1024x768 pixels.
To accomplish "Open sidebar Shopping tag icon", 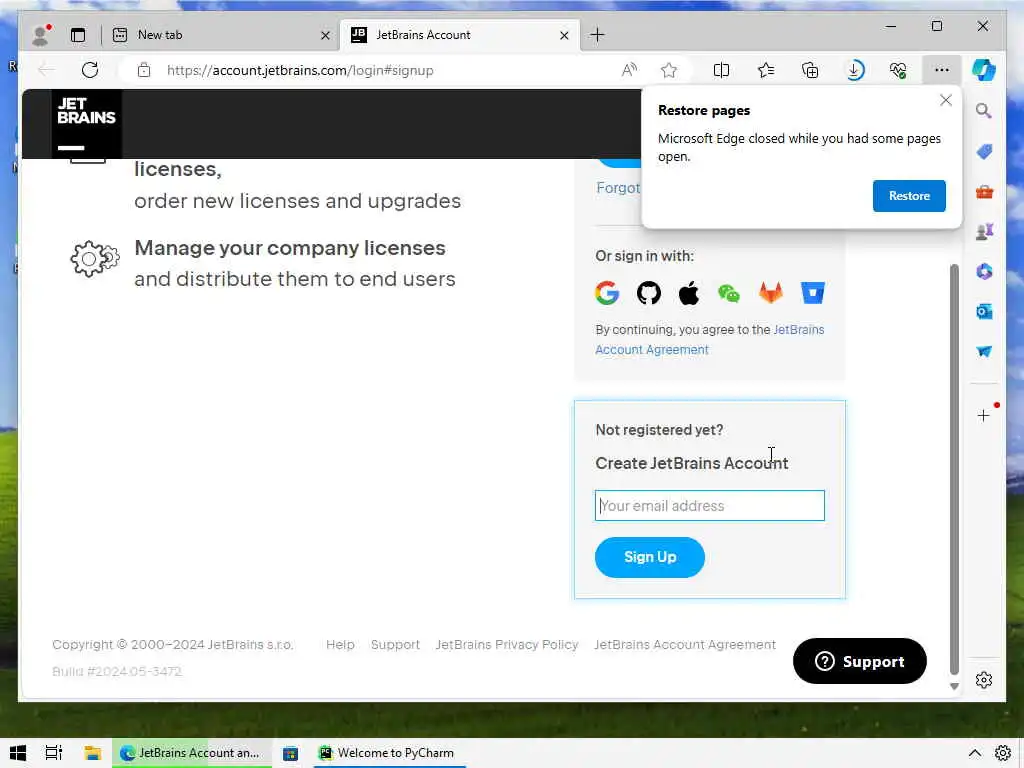I will [984, 152].
